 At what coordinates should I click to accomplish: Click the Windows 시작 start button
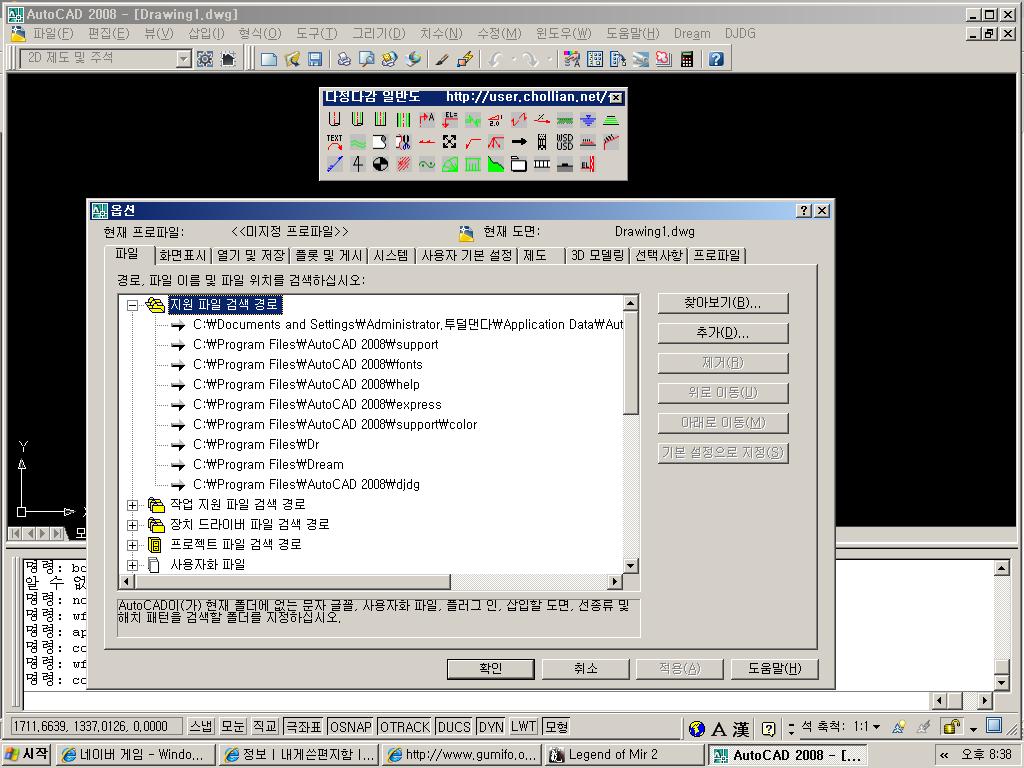[x=27, y=754]
